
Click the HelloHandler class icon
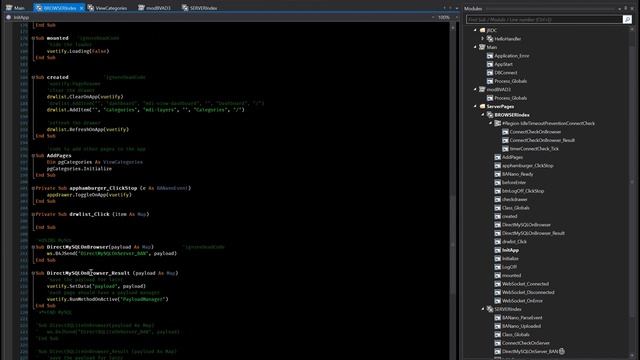(x=490, y=39)
